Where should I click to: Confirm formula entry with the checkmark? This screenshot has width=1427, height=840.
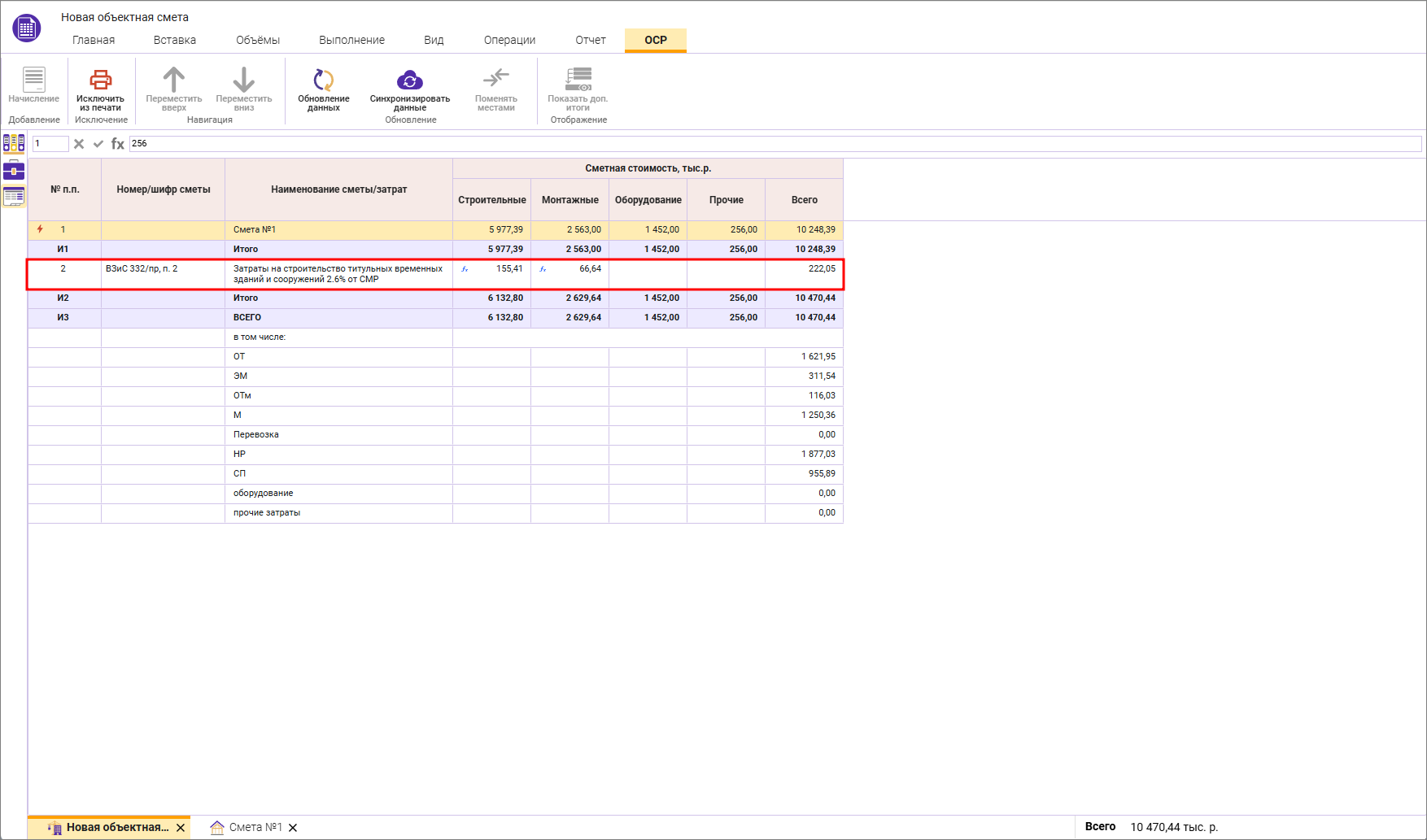pyautogui.click(x=98, y=144)
